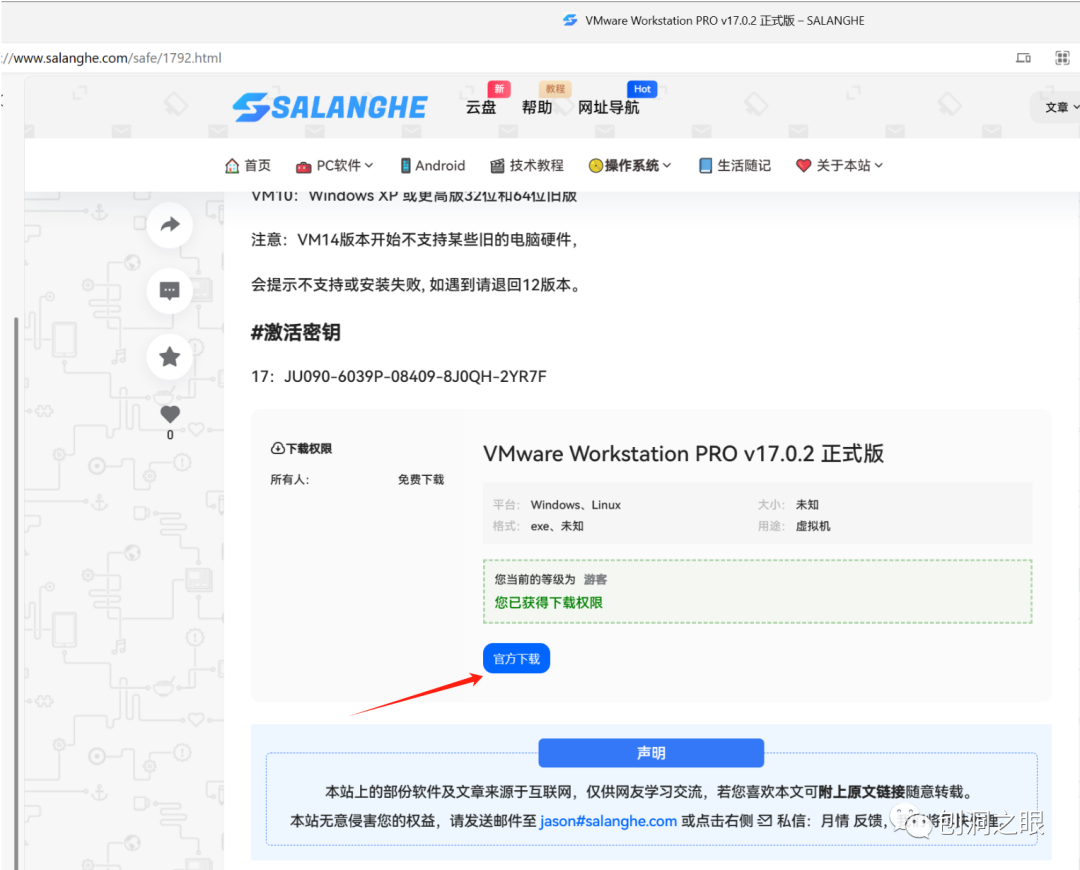Open the 网址导航 link with Hot badge
The width and height of the screenshot is (1080, 870).
(x=609, y=107)
